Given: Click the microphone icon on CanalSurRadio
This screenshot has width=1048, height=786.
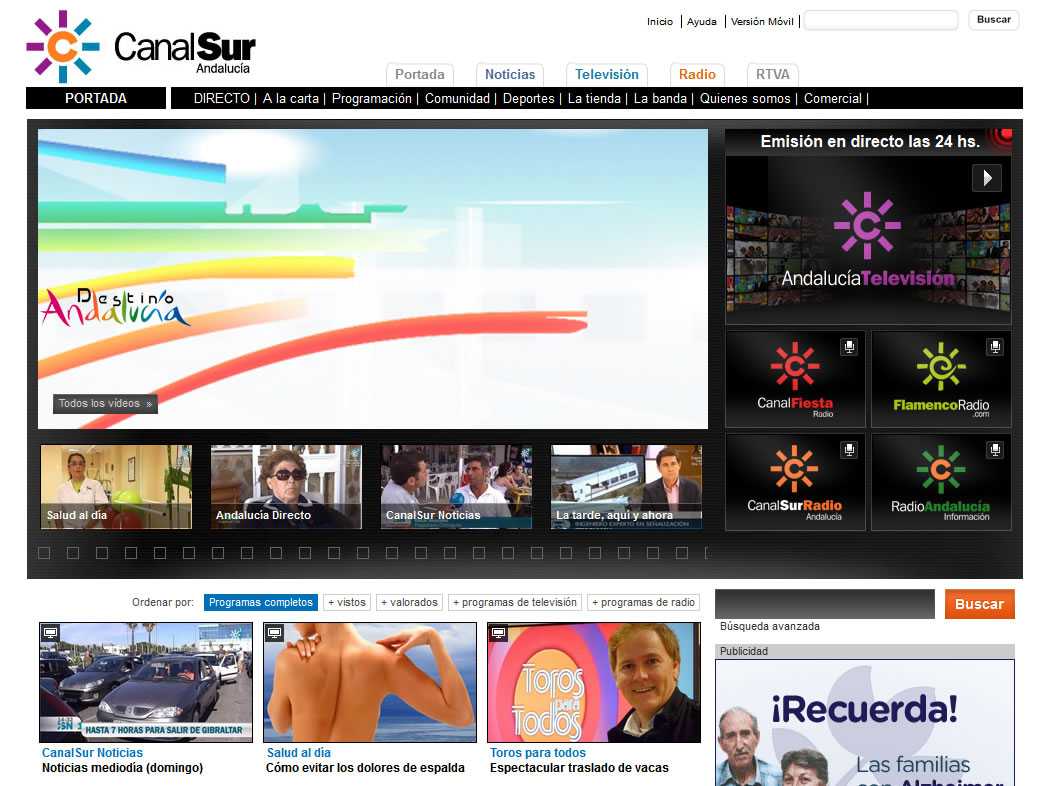Looking at the screenshot, I should (849, 450).
